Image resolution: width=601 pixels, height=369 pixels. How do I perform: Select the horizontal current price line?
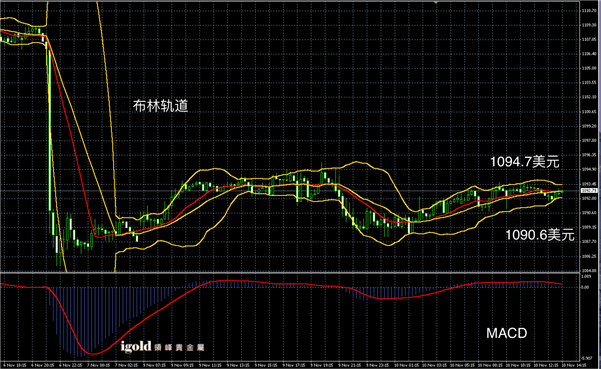(x=290, y=190)
